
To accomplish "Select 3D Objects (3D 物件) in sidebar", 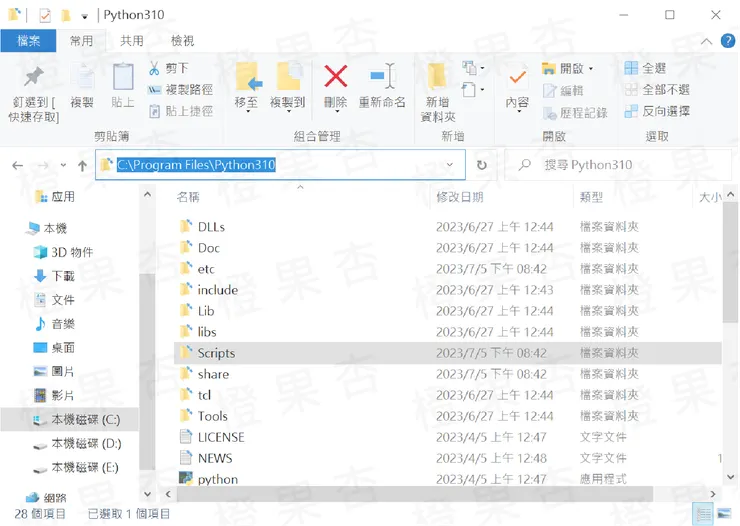I will [x=63, y=252].
